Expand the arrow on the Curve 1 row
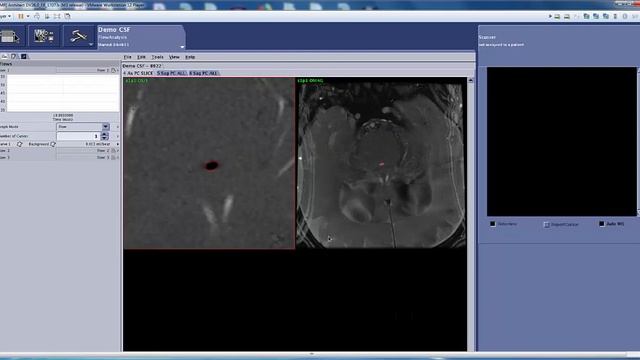 pyautogui.click(x=118, y=144)
